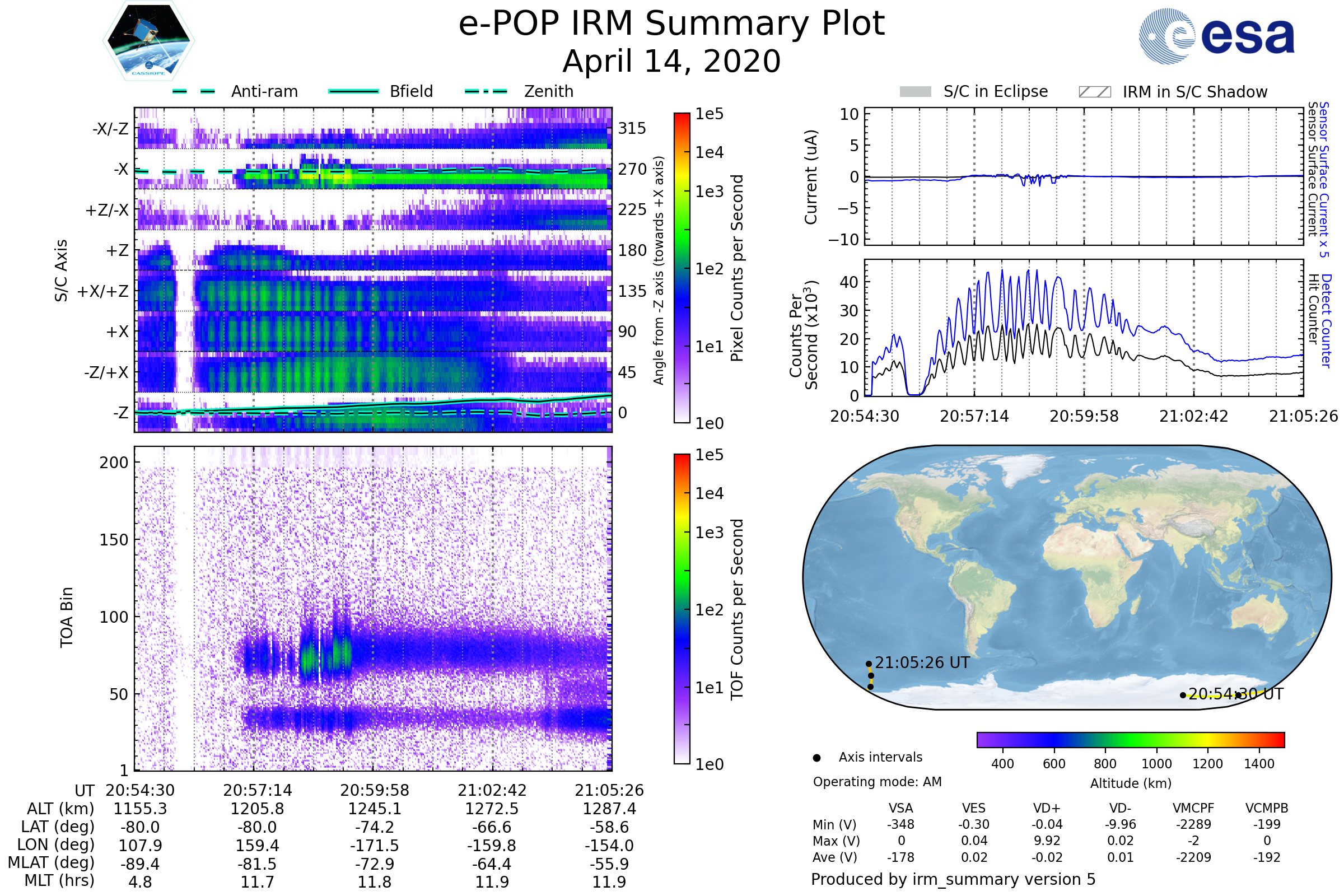Click the VSA voltage column header
The width and height of the screenshot is (1344, 896).
coord(900,808)
